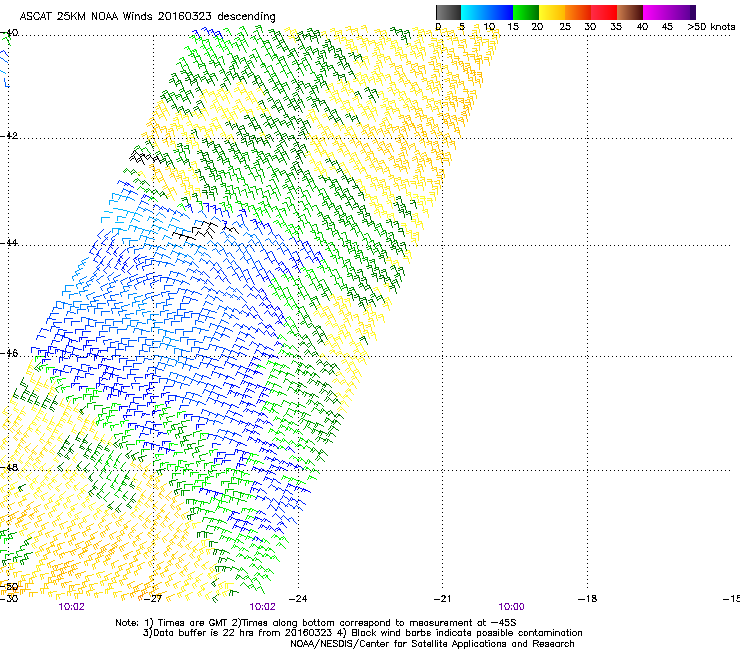Click the -27 longitude axis label
Image resolution: width=740 pixels, height=650 pixels.
(x=153, y=599)
